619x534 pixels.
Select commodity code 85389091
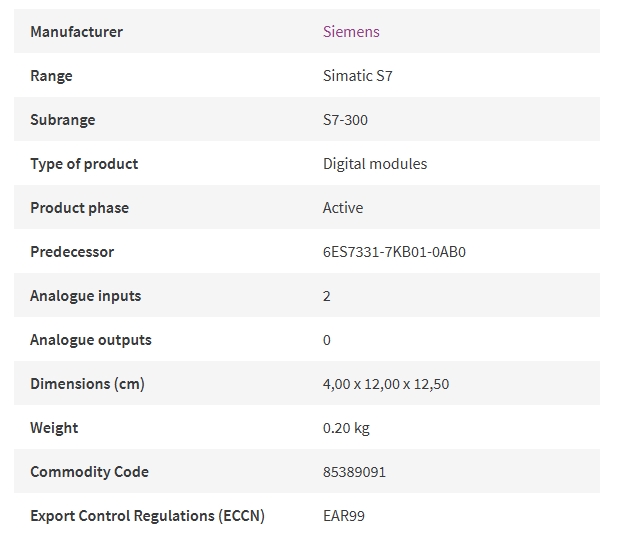pos(354,472)
